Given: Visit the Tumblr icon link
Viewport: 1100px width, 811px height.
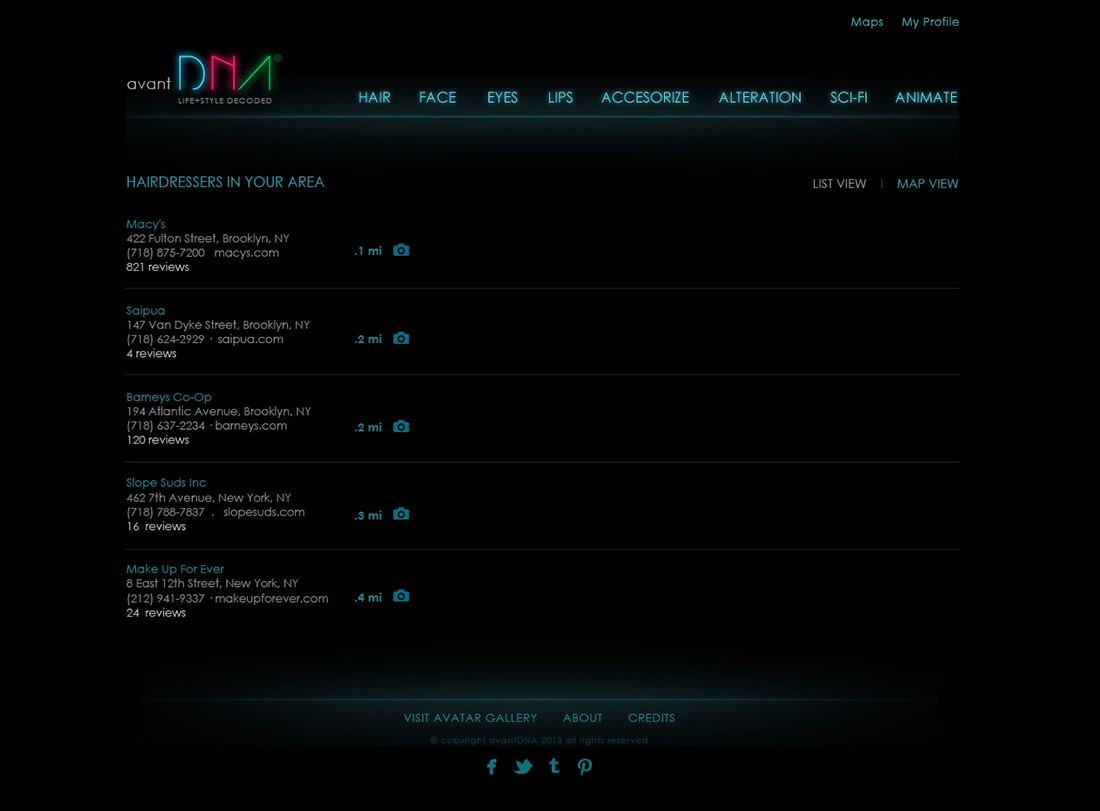Looking at the screenshot, I should 554,765.
